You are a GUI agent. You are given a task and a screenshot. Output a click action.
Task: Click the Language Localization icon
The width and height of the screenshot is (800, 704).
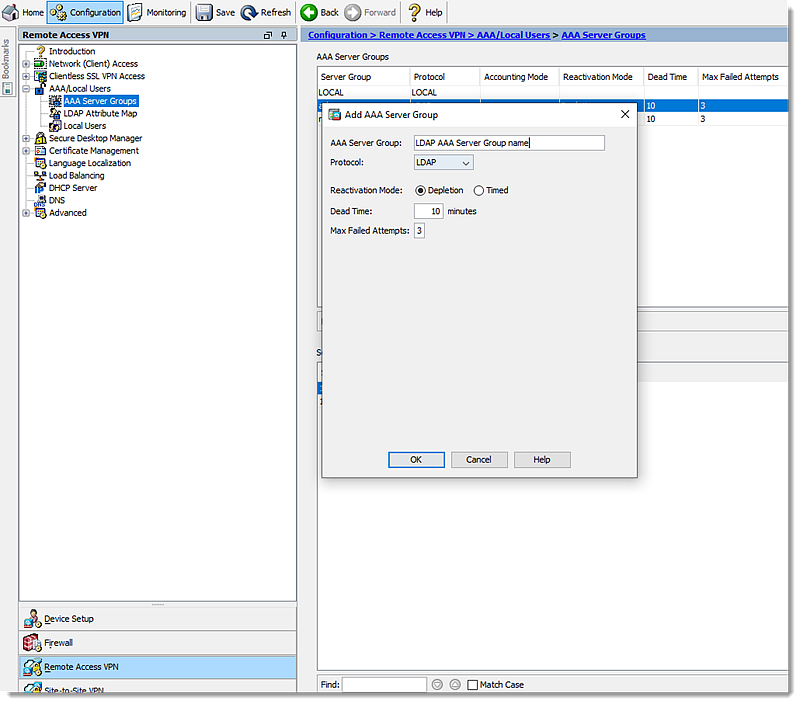pos(40,163)
